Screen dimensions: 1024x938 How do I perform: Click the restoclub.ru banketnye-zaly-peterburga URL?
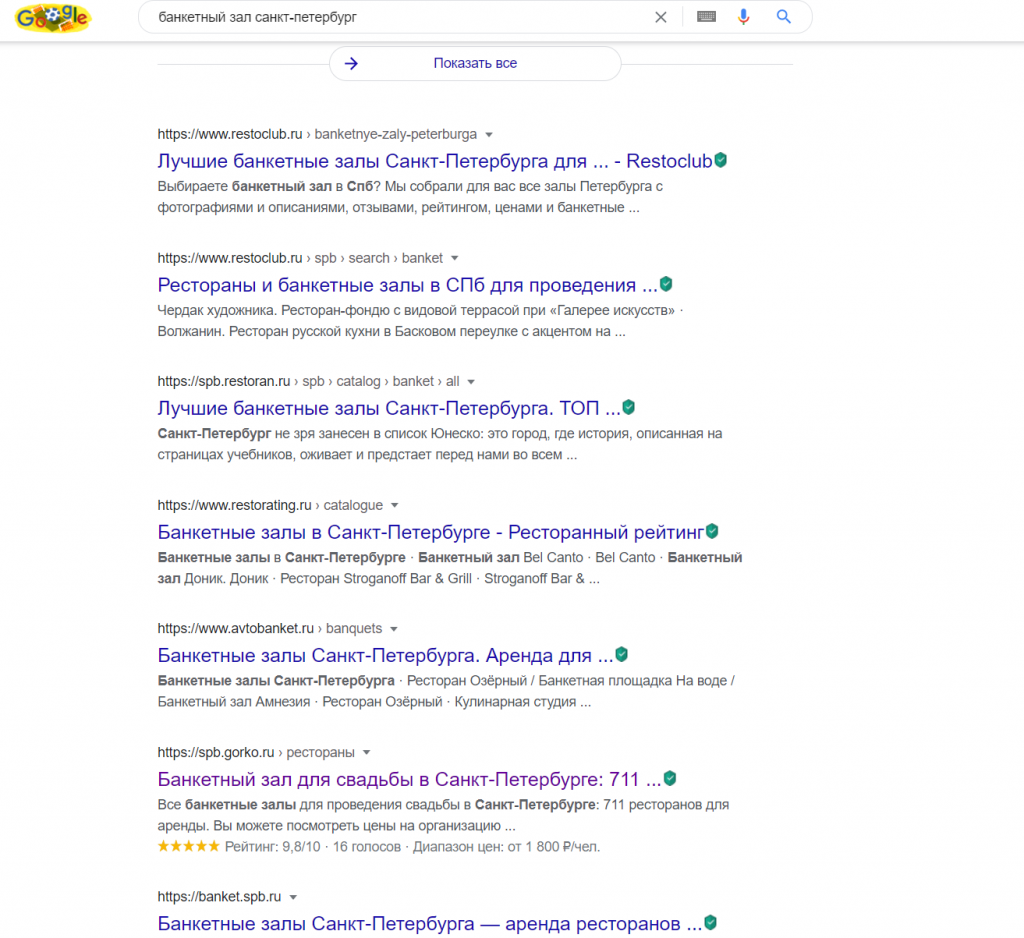[x=317, y=135]
